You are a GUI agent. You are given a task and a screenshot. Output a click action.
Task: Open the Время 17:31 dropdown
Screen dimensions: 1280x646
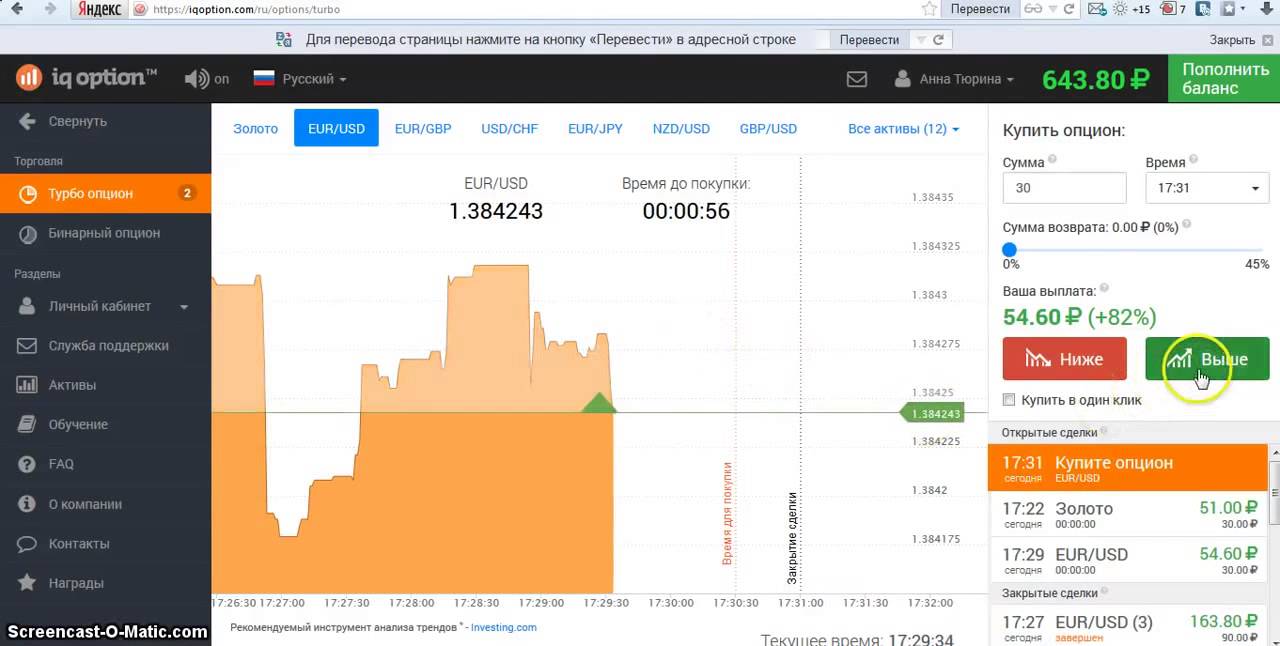pos(1207,188)
